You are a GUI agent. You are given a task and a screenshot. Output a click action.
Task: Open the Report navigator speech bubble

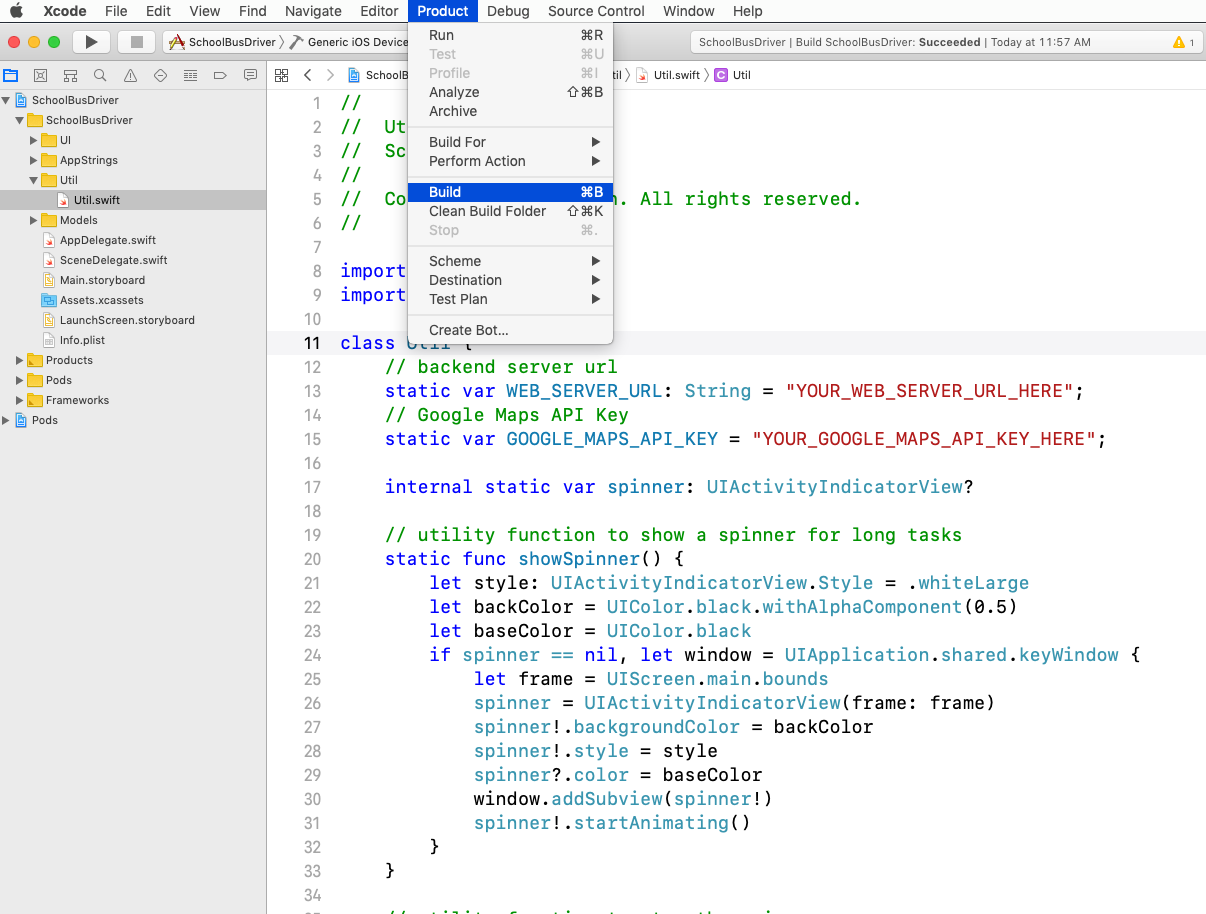point(249,75)
